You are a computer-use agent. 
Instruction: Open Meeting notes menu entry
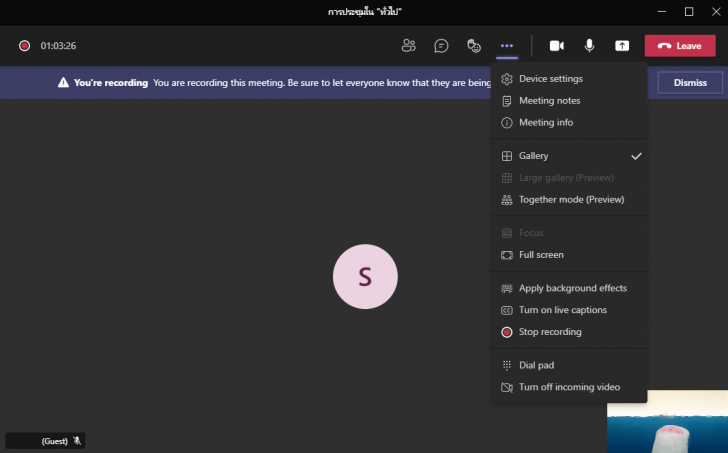[569, 100]
